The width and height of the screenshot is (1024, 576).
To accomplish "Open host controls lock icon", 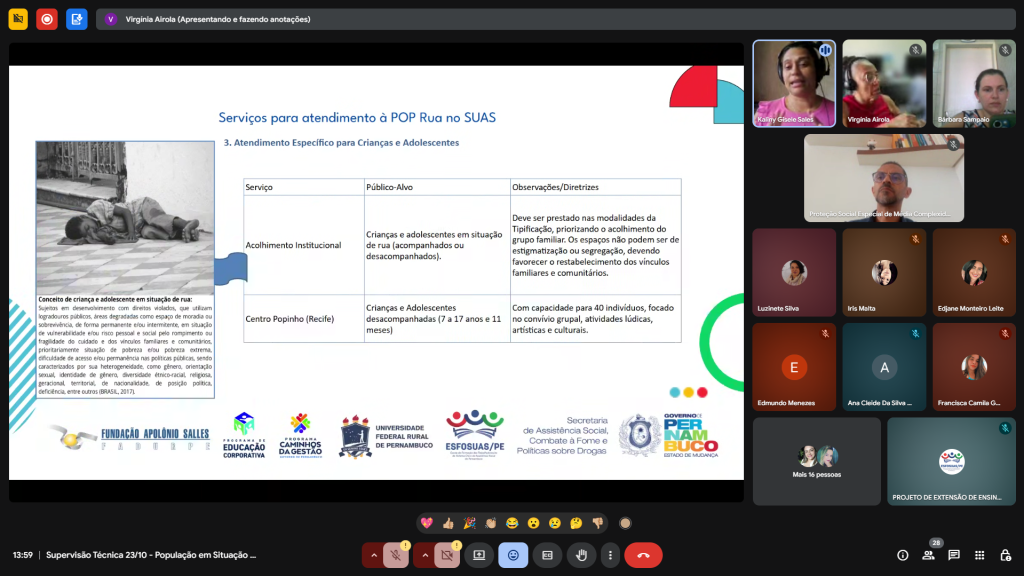I will pyautogui.click(x=1004, y=555).
